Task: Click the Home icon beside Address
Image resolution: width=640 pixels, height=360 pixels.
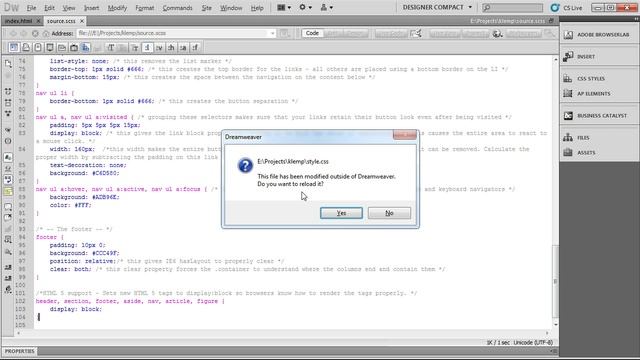Action: [46, 33]
